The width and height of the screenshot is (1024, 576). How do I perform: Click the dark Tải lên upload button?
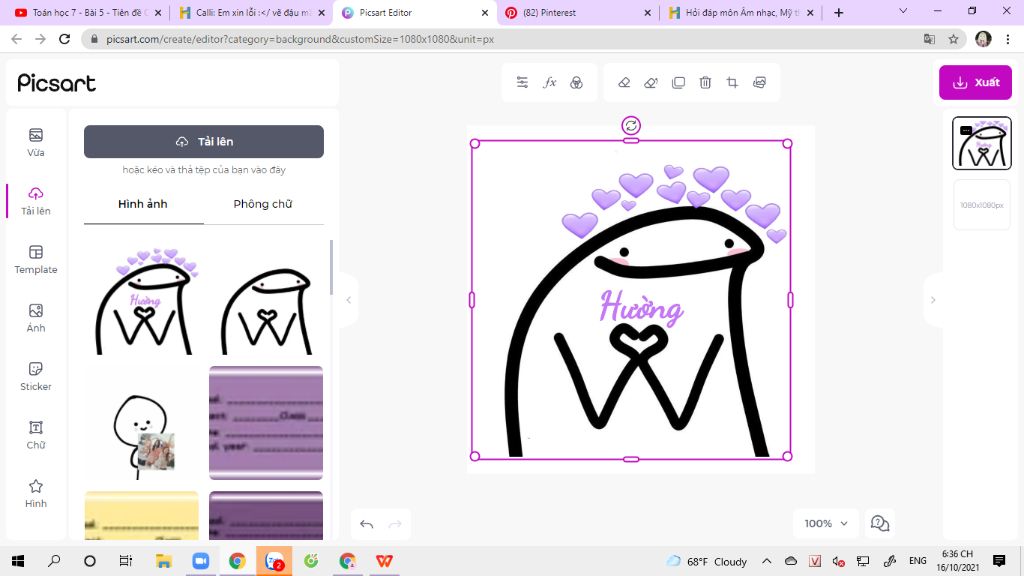204,141
